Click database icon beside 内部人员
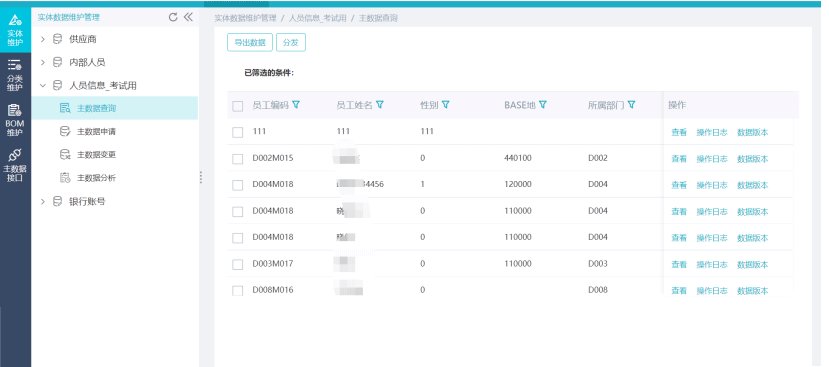 click(x=58, y=62)
